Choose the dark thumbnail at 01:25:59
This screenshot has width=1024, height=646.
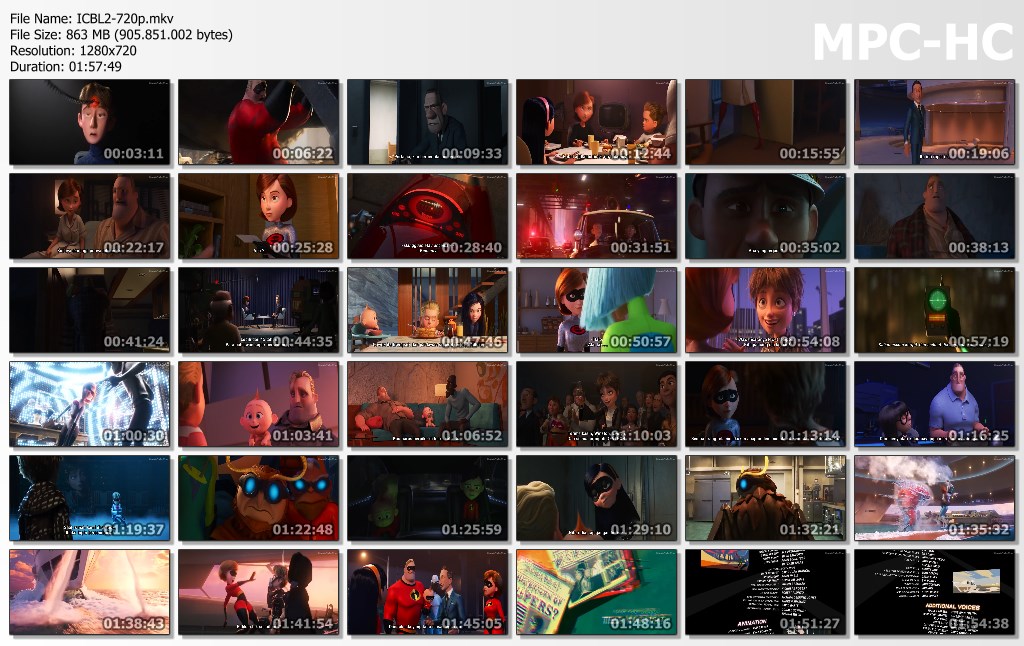[x=427, y=498]
